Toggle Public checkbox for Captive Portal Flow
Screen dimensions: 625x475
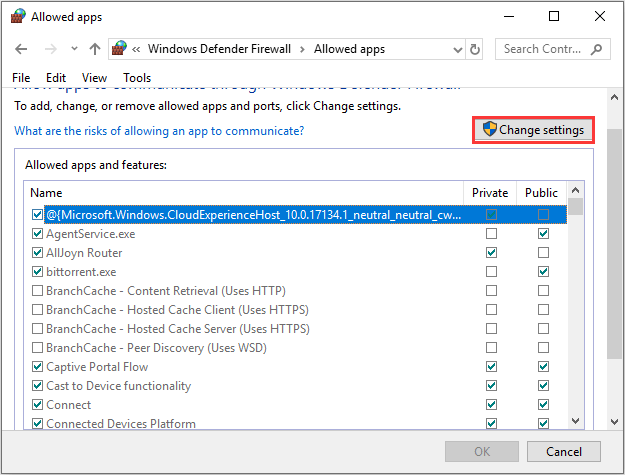pos(543,367)
